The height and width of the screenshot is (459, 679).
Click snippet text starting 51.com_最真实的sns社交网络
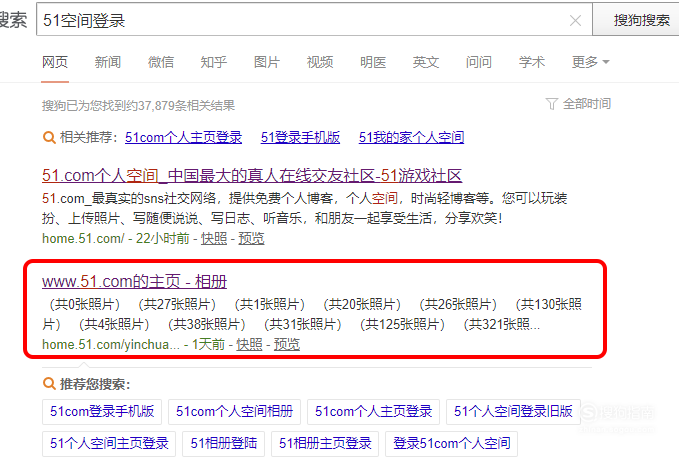pyautogui.click(x=304, y=208)
